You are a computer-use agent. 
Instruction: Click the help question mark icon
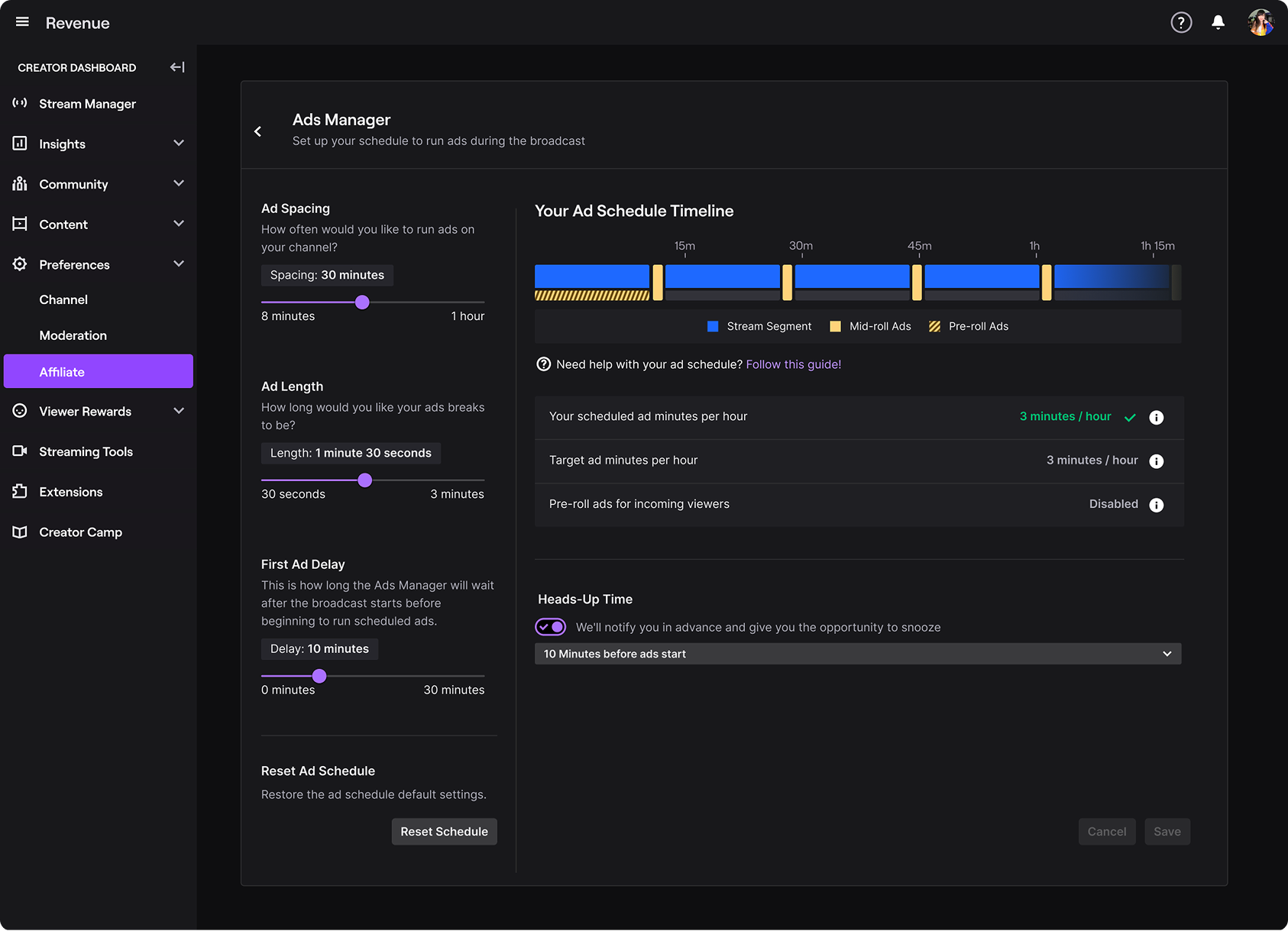tap(1181, 23)
